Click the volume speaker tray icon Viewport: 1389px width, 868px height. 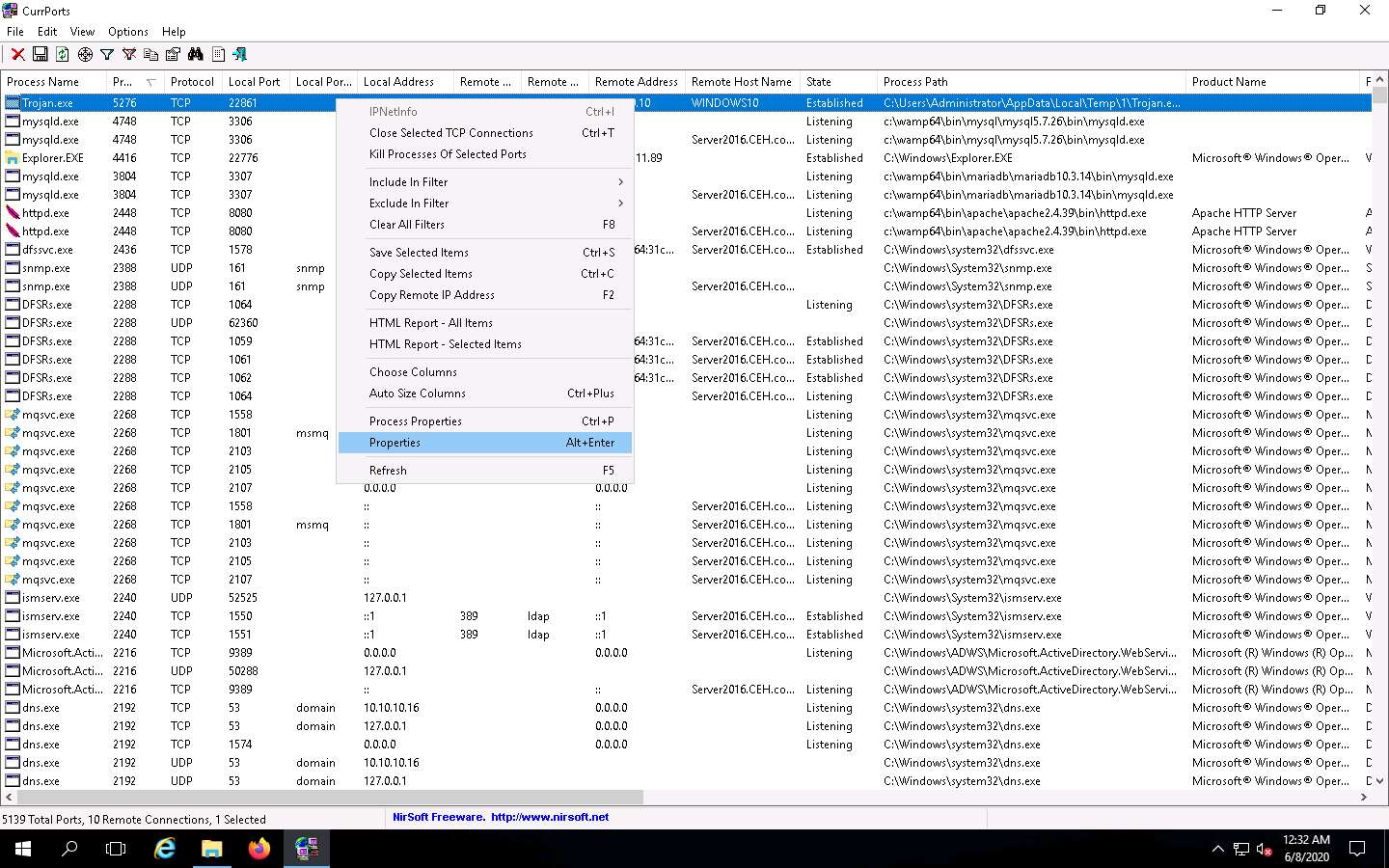click(1265, 849)
